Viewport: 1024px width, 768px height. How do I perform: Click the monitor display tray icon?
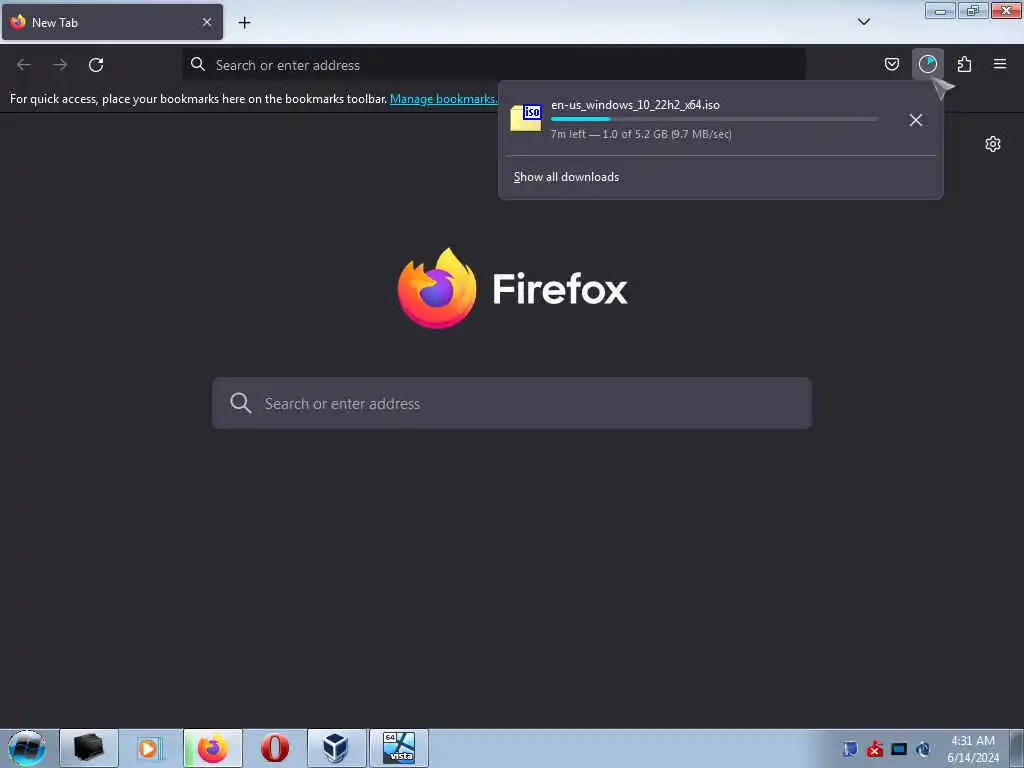pyautogui.click(x=899, y=749)
